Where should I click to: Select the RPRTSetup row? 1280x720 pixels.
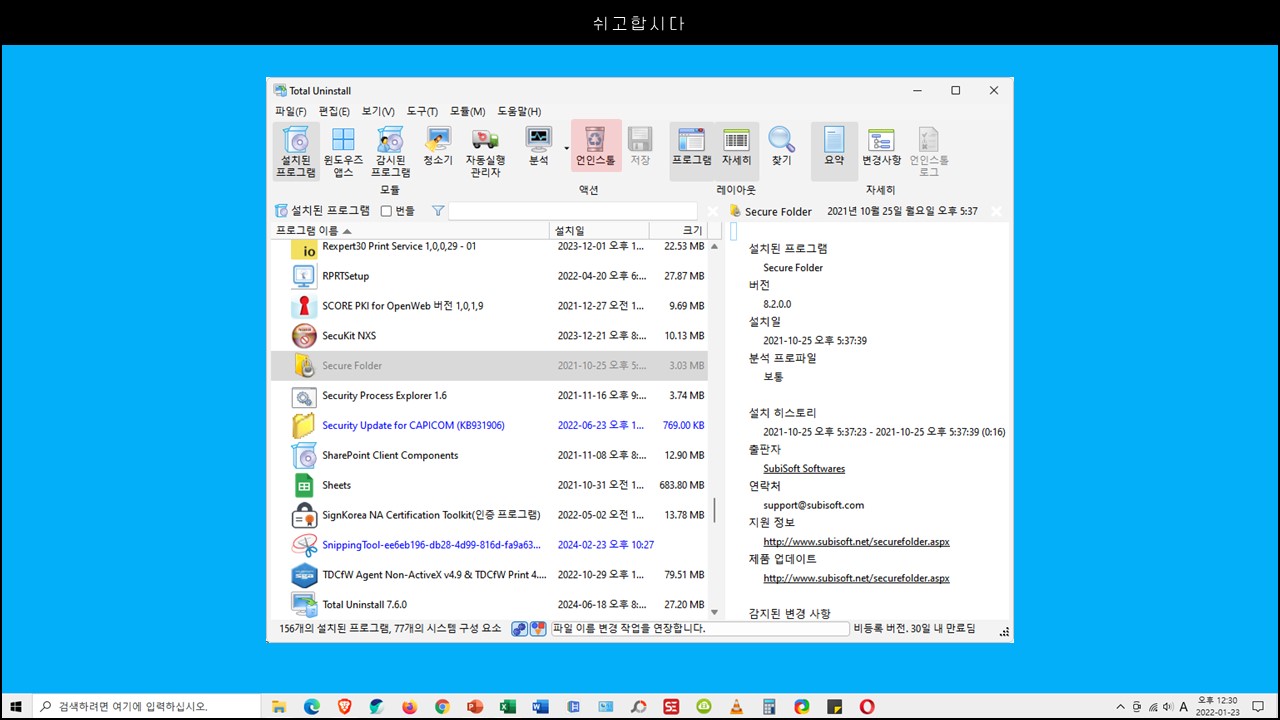(x=489, y=276)
